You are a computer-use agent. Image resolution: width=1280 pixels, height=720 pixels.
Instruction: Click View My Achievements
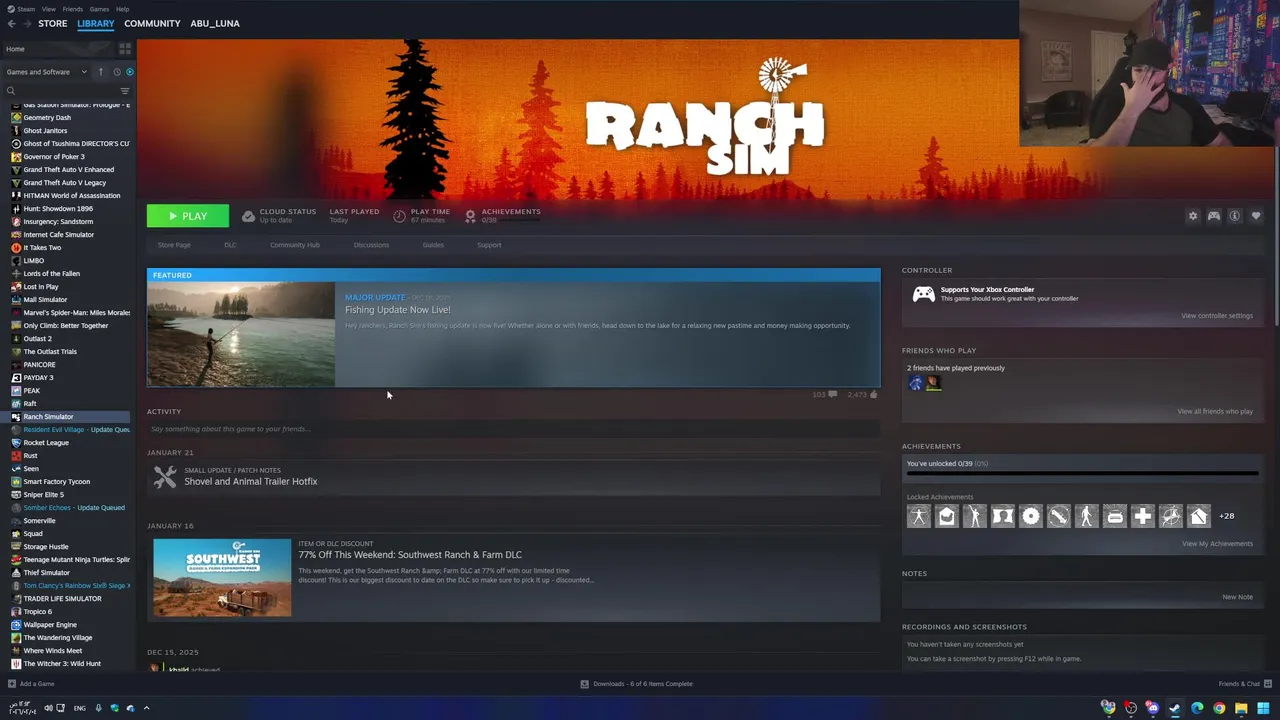pos(1217,544)
